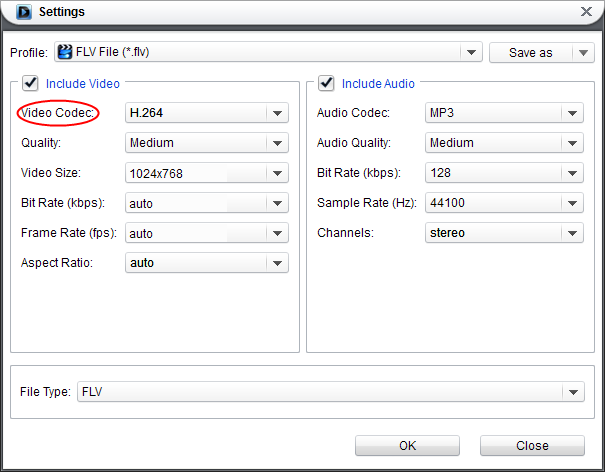Click the File Type: label
Image resolution: width=605 pixels, height=472 pixels.
point(45,392)
